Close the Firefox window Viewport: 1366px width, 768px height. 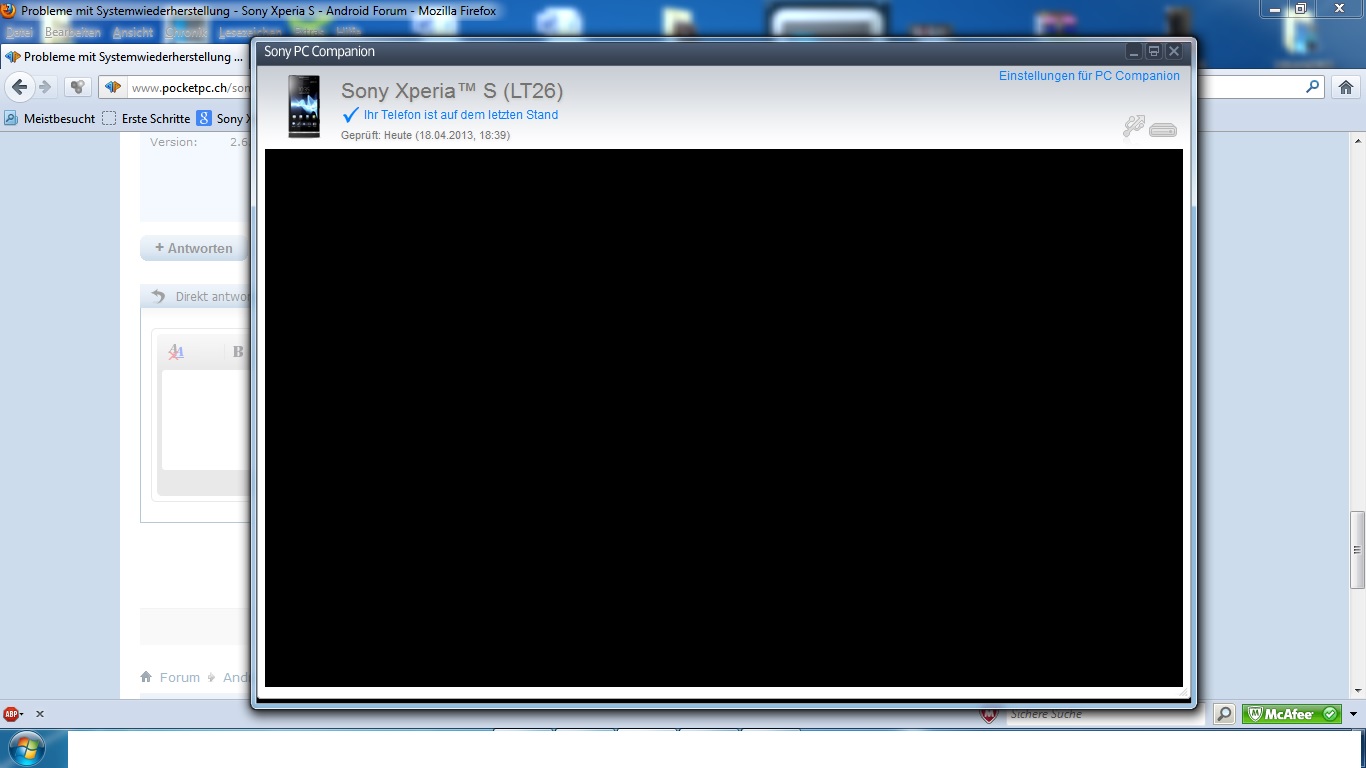point(1337,9)
